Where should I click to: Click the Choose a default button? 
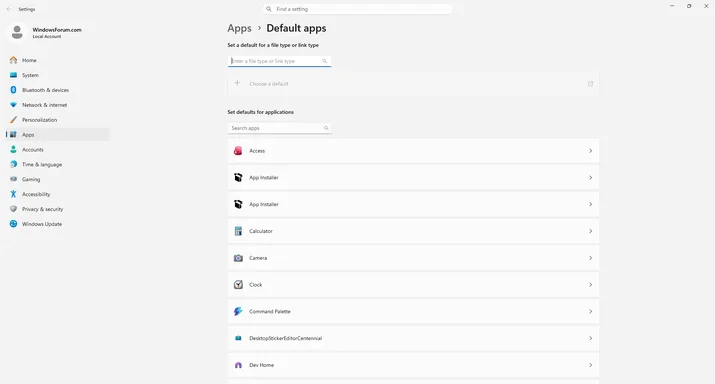(413, 84)
